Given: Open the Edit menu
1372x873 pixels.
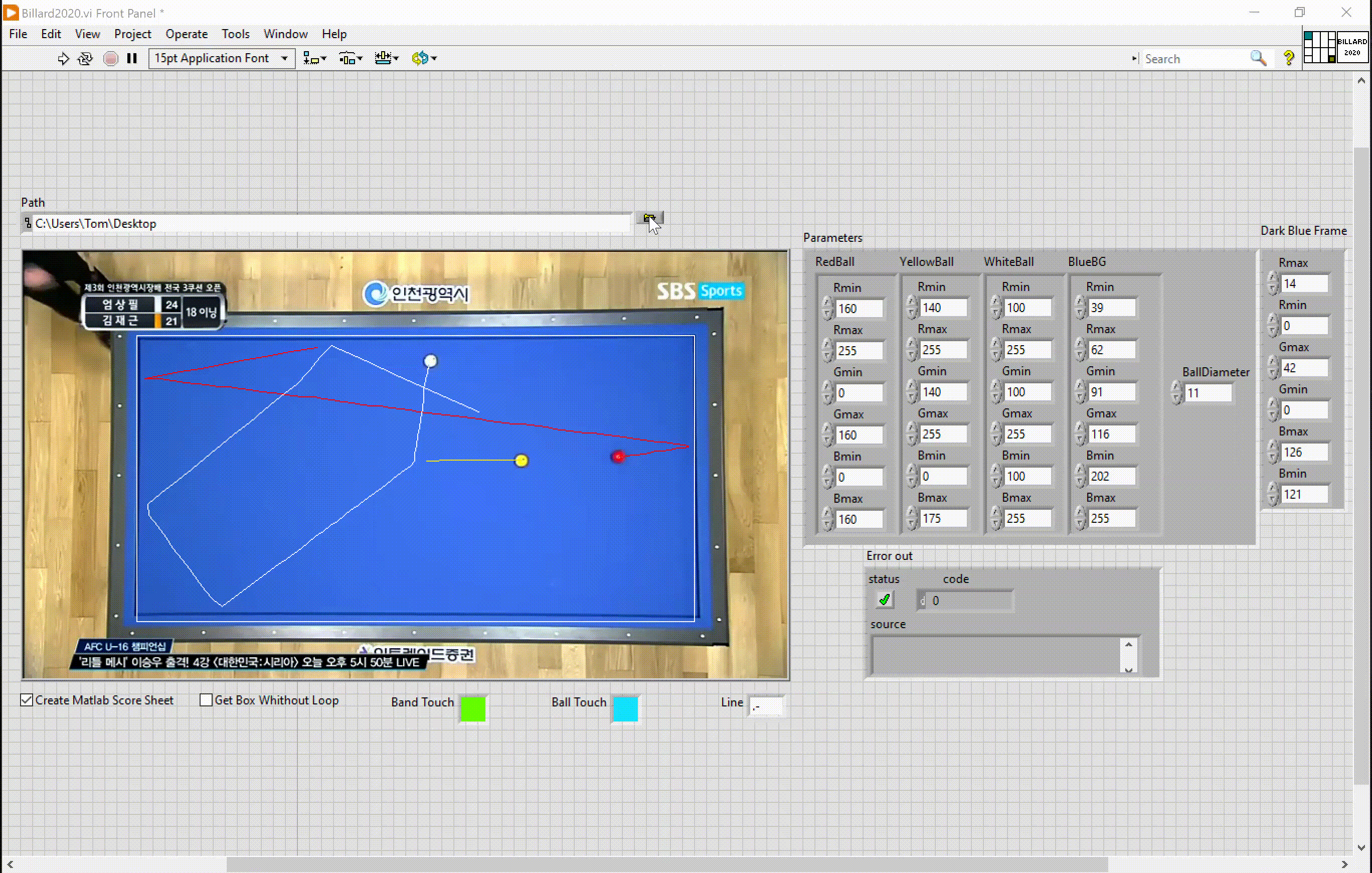Looking at the screenshot, I should pyautogui.click(x=51, y=34).
